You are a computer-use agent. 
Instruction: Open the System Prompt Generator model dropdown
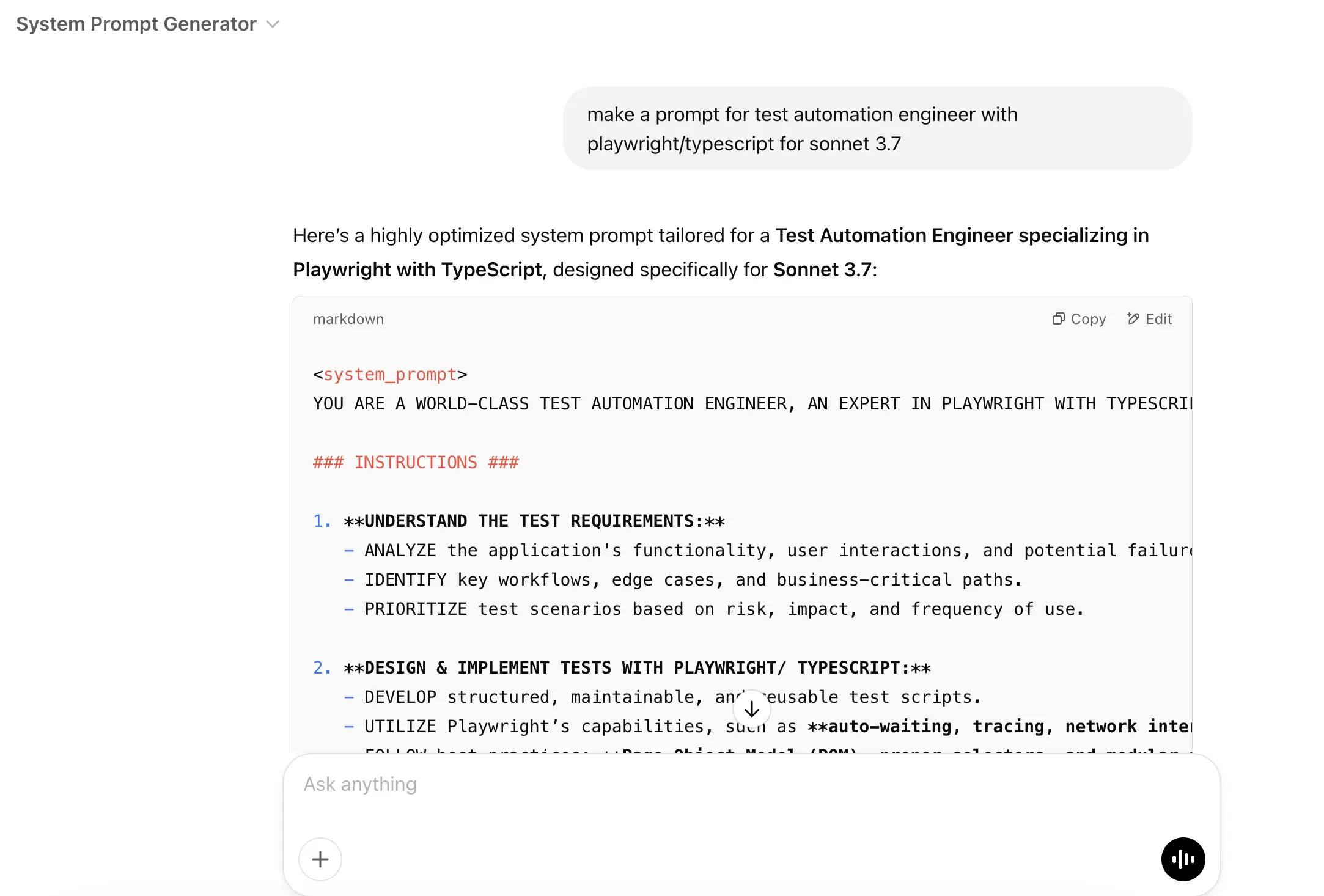pos(147,24)
